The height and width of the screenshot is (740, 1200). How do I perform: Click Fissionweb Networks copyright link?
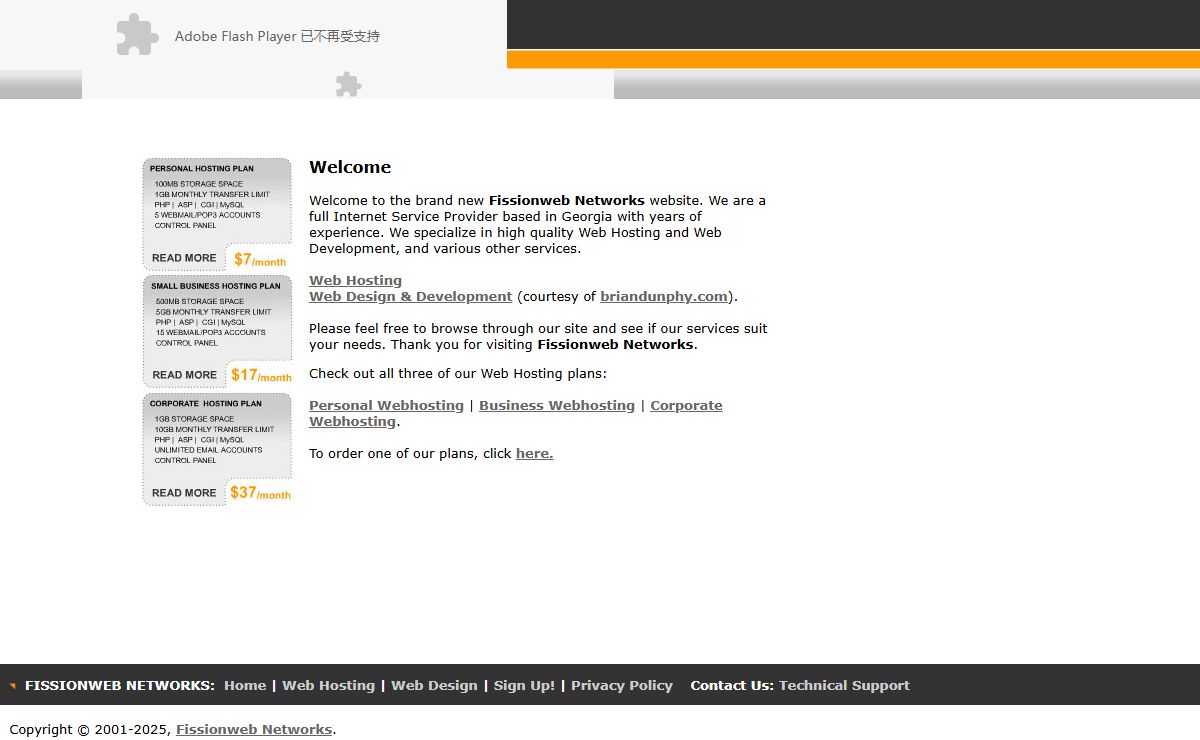254,730
